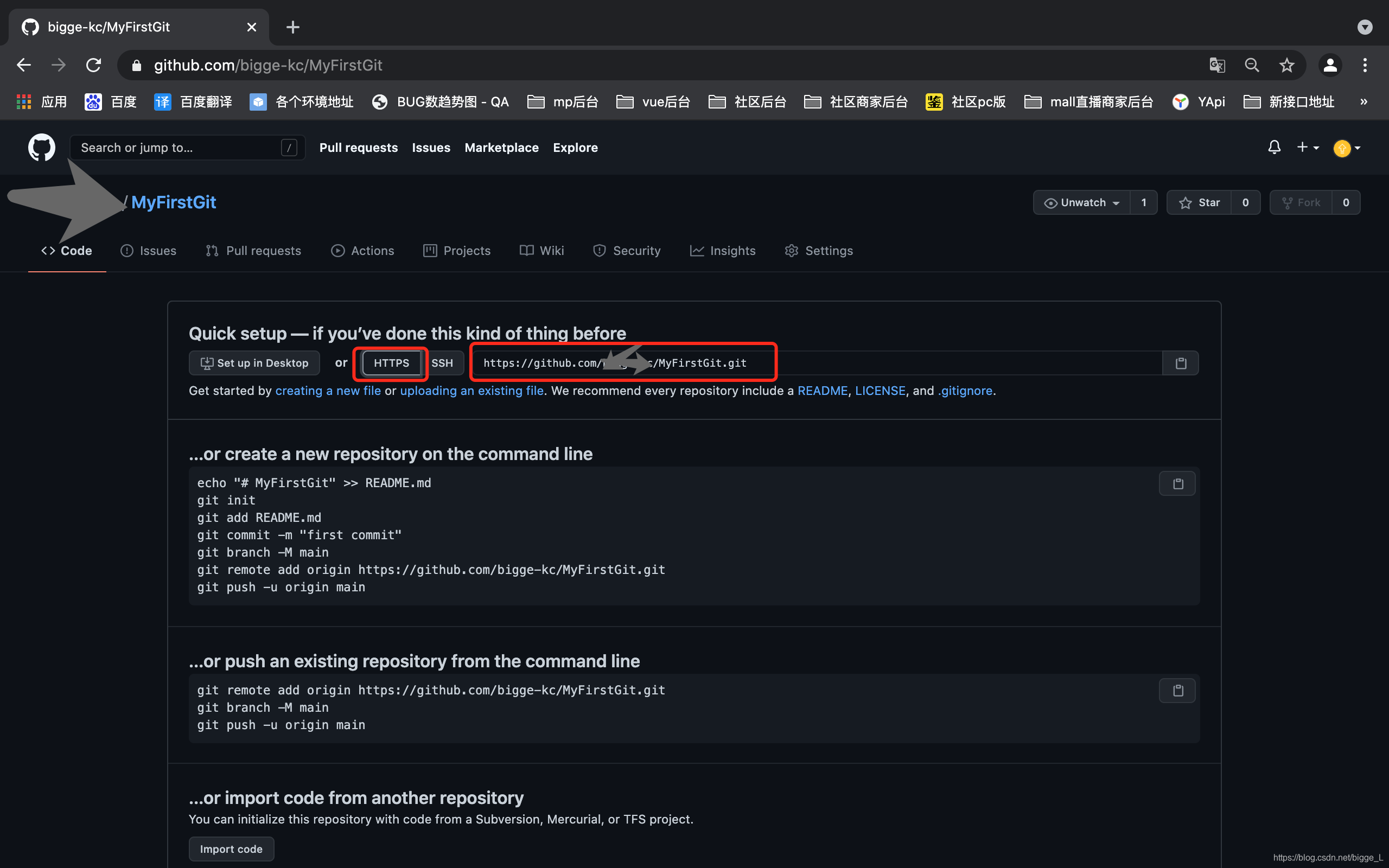The image size is (1389, 868).
Task: Switch to the repository Pull requests tab
Action: [253, 251]
